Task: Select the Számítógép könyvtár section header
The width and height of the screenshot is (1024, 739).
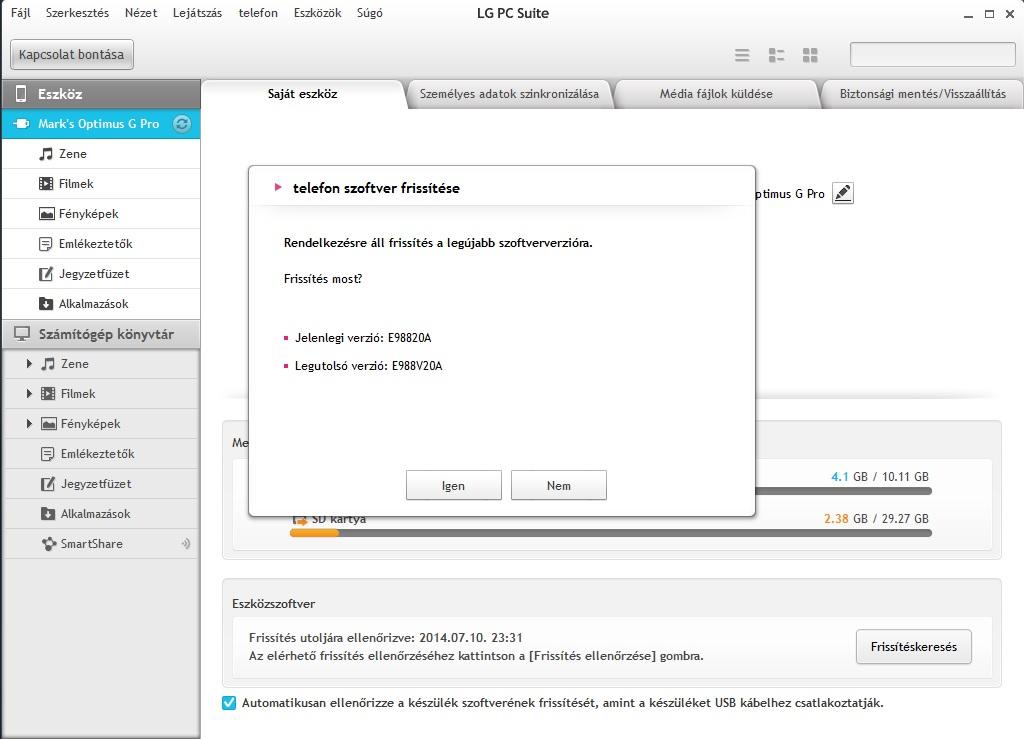Action: point(101,334)
